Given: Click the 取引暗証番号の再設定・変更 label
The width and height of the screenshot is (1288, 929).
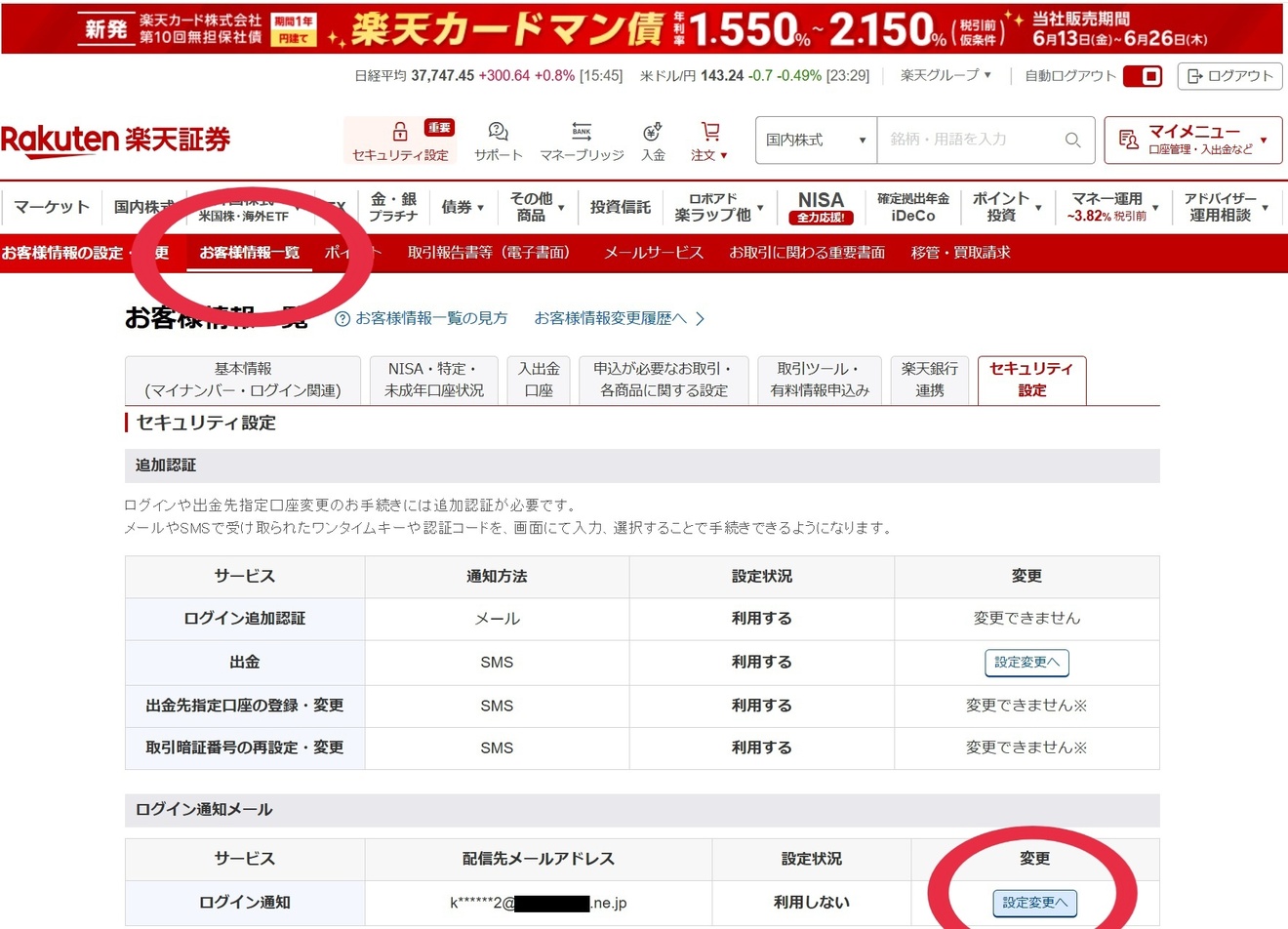Looking at the screenshot, I should 245,747.
